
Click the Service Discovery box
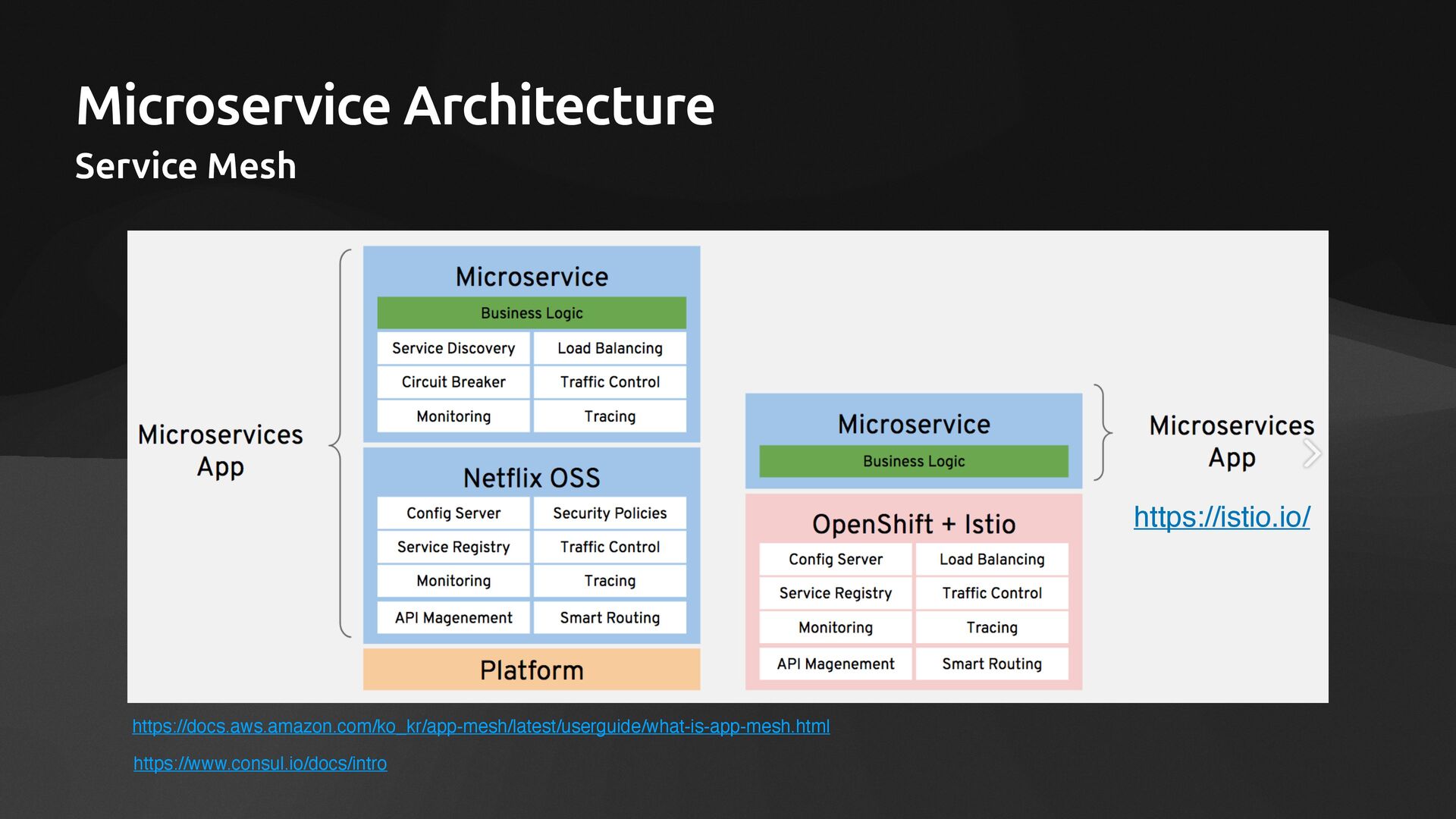click(453, 348)
